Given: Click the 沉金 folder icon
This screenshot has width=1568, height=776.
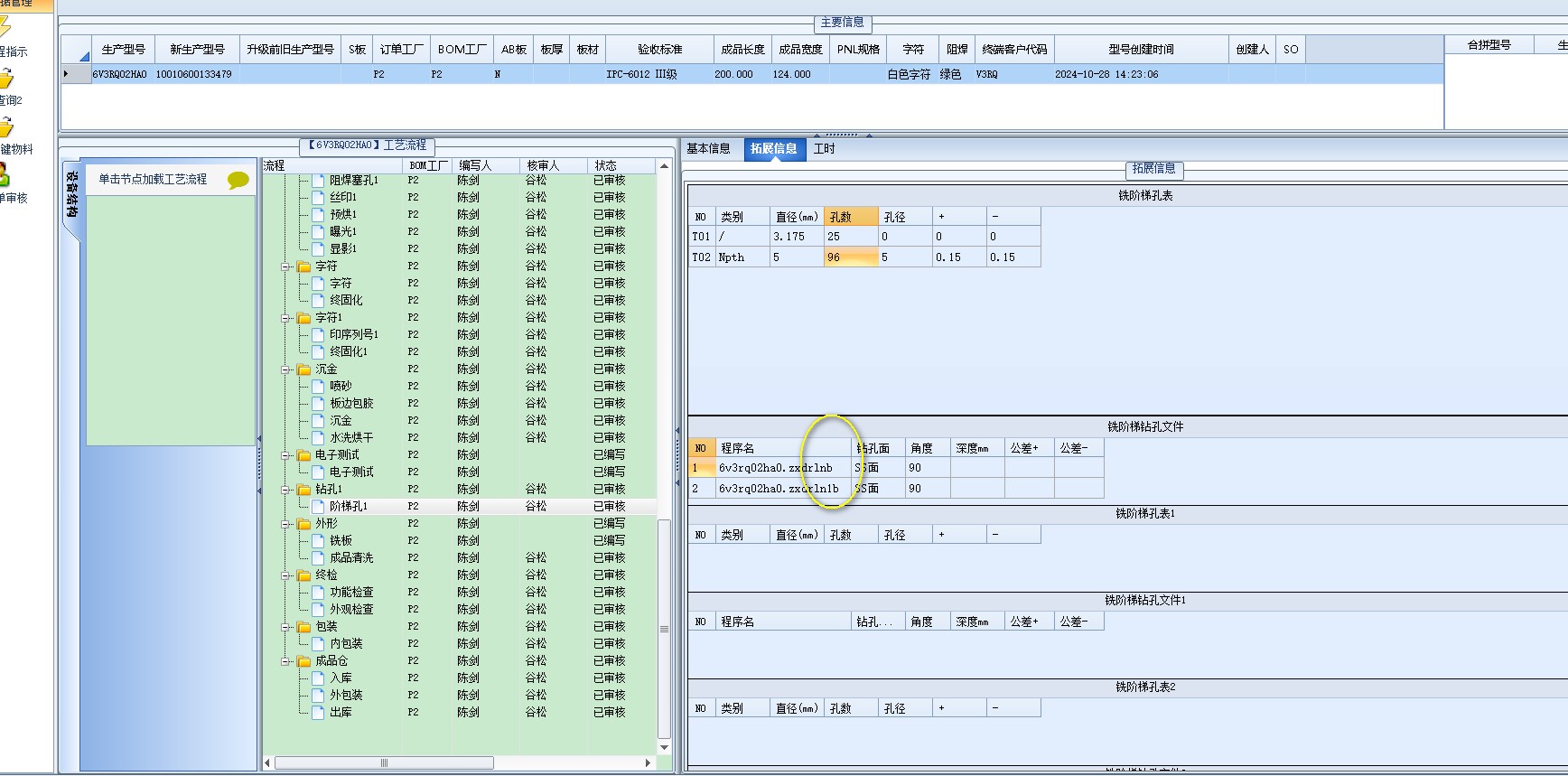Looking at the screenshot, I should pyautogui.click(x=304, y=369).
